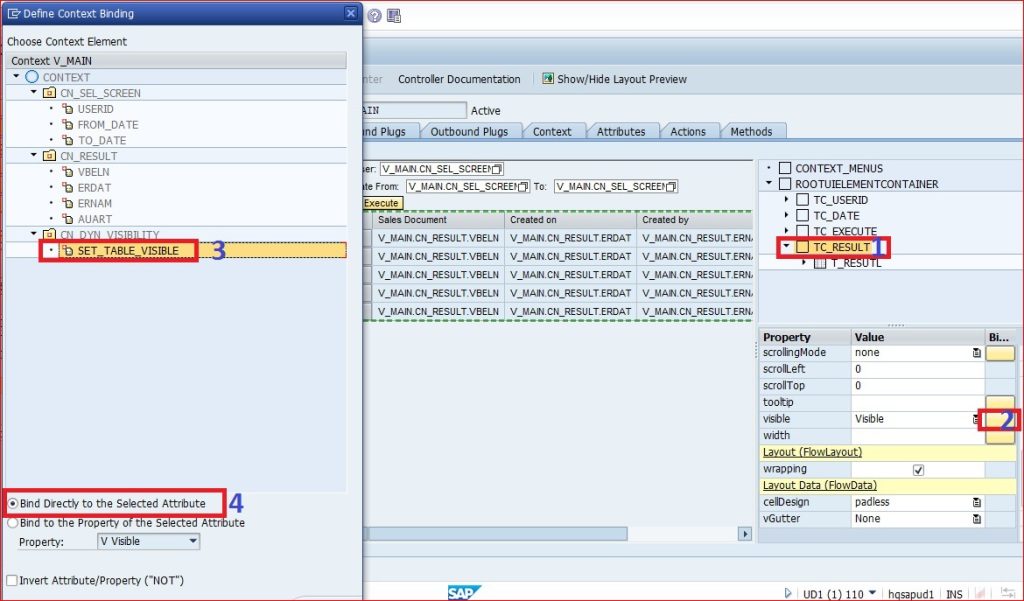Click the ERDAT attribute icon

(x=67, y=187)
